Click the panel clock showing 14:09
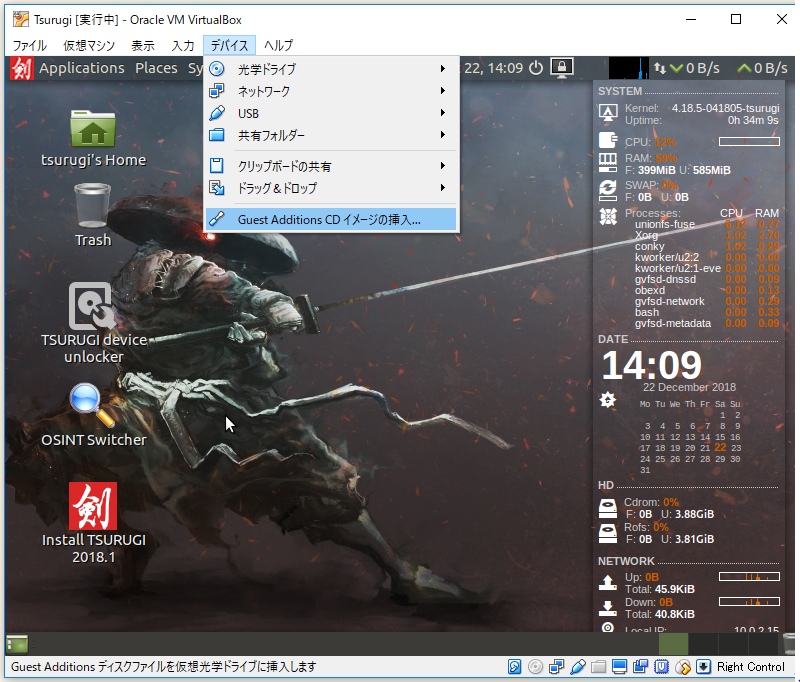Viewport: 800px width, 682px height. pos(494,68)
